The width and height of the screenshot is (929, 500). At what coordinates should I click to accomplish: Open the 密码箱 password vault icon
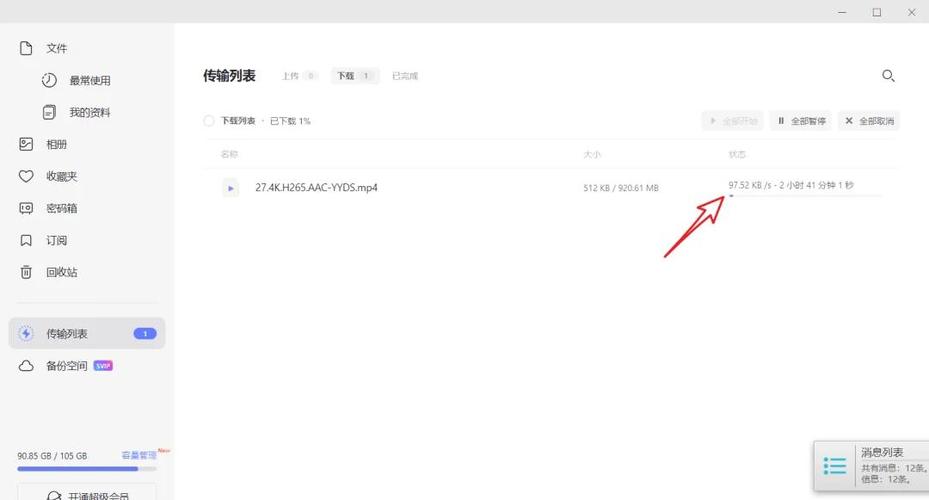[x=27, y=208]
